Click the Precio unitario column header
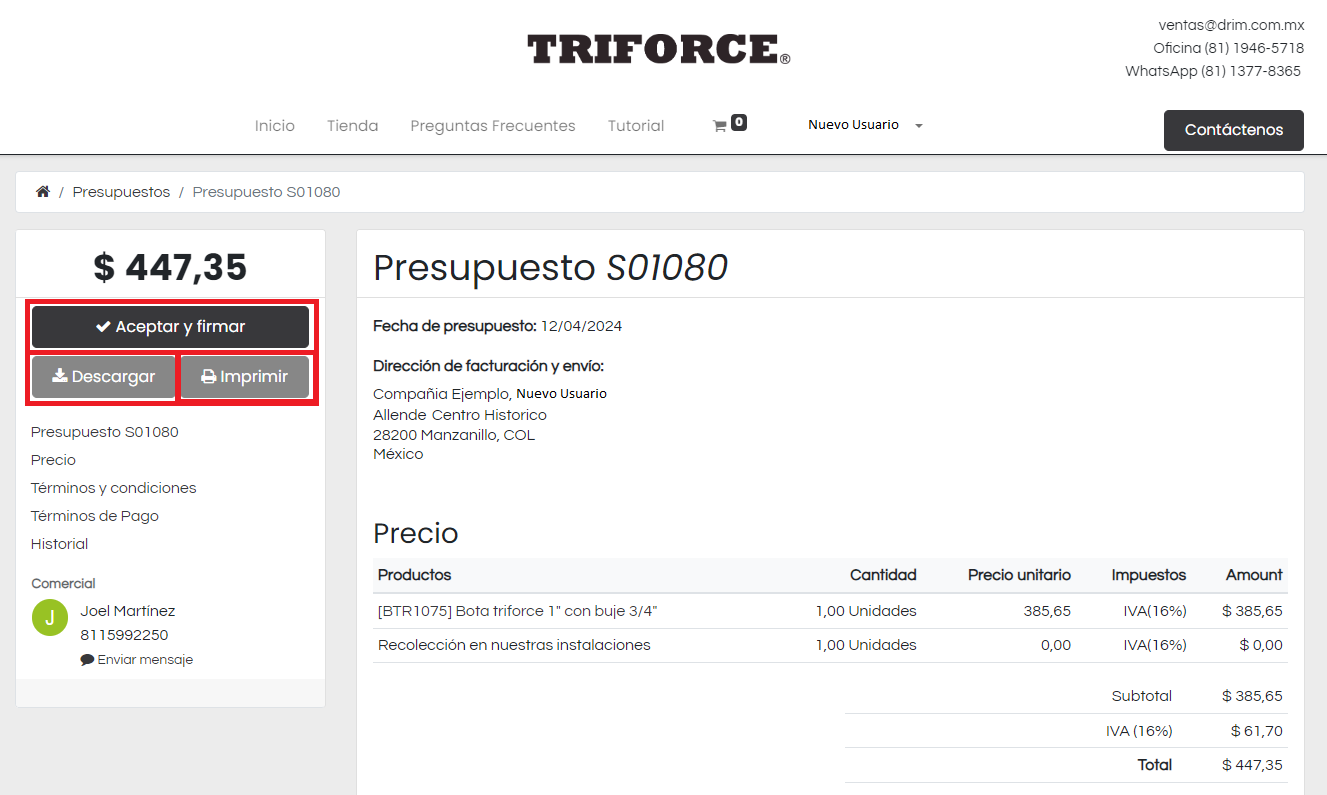 pos(1019,575)
